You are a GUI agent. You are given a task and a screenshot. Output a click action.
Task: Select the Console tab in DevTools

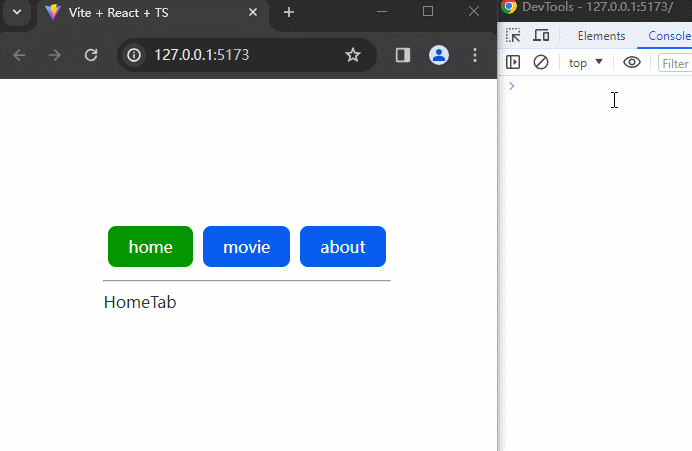click(x=668, y=36)
